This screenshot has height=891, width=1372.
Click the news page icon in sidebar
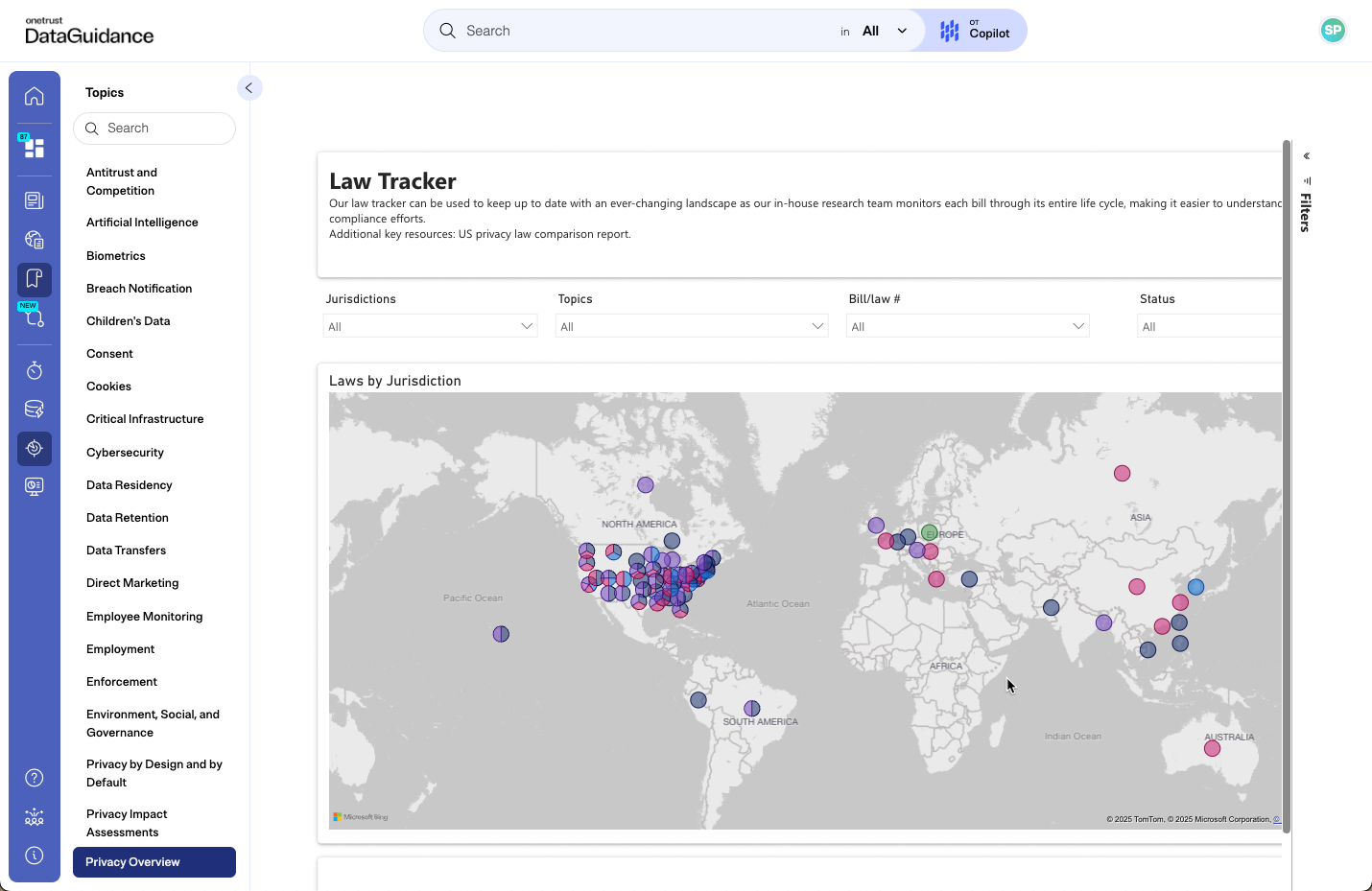pyautogui.click(x=35, y=200)
